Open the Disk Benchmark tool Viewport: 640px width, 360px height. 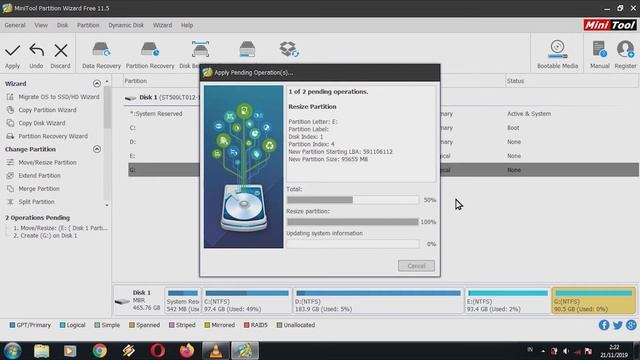point(200,50)
